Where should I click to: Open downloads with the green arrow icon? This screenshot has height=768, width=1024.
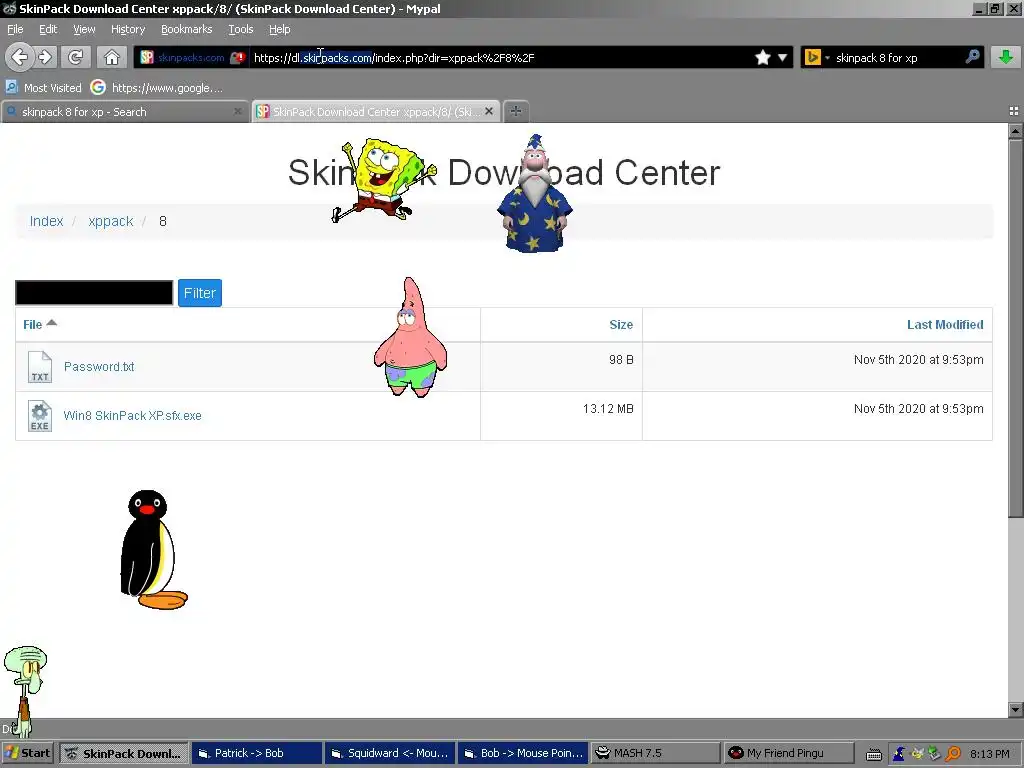tap(1006, 57)
